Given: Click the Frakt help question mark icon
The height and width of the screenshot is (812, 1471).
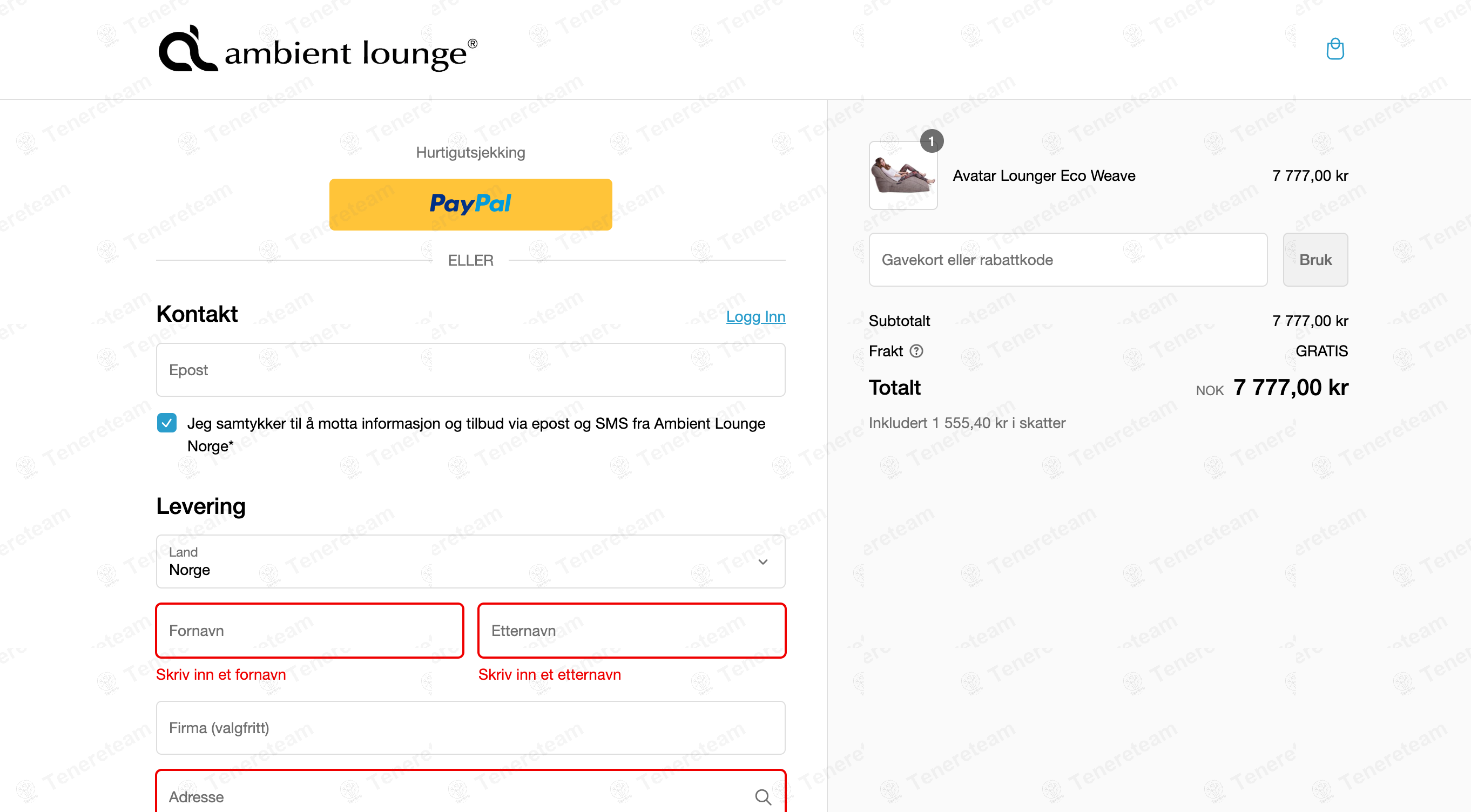Looking at the screenshot, I should 916,350.
